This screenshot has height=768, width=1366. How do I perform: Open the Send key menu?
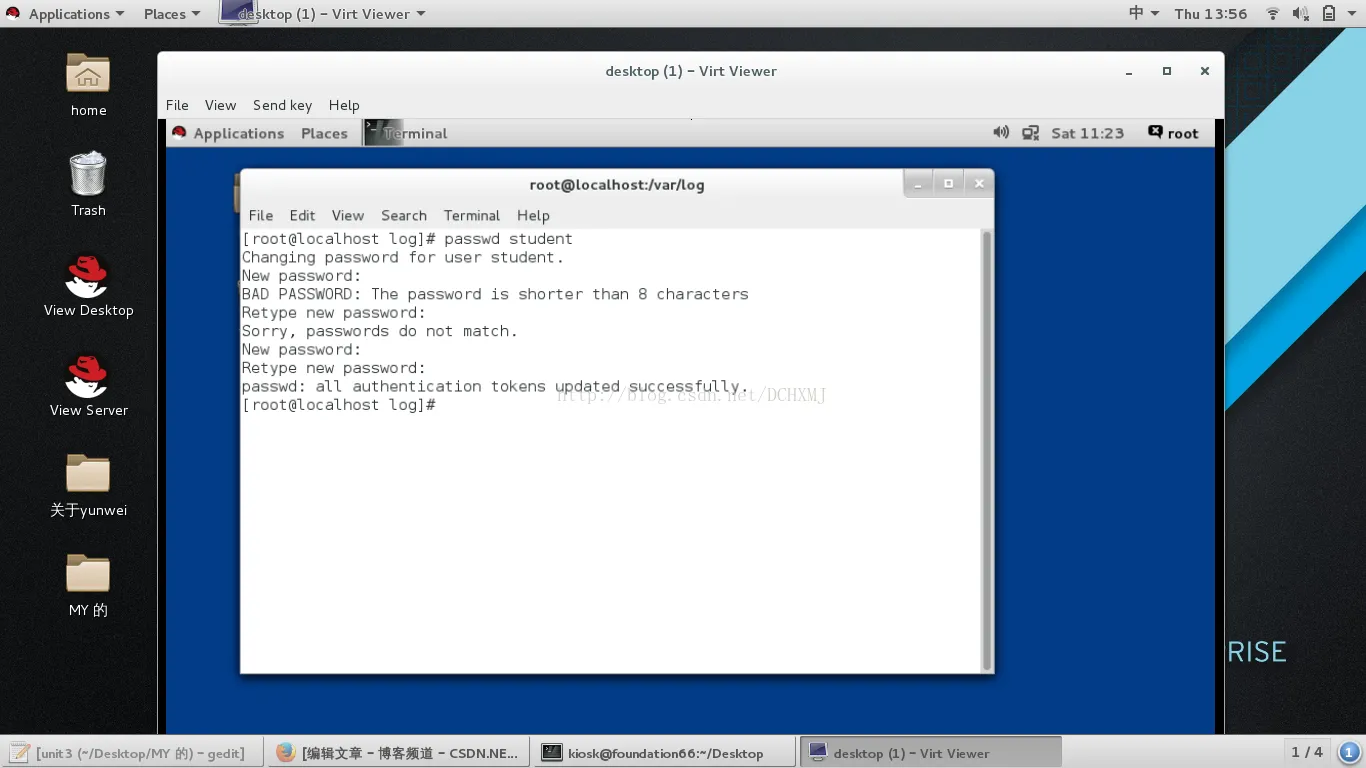point(282,105)
